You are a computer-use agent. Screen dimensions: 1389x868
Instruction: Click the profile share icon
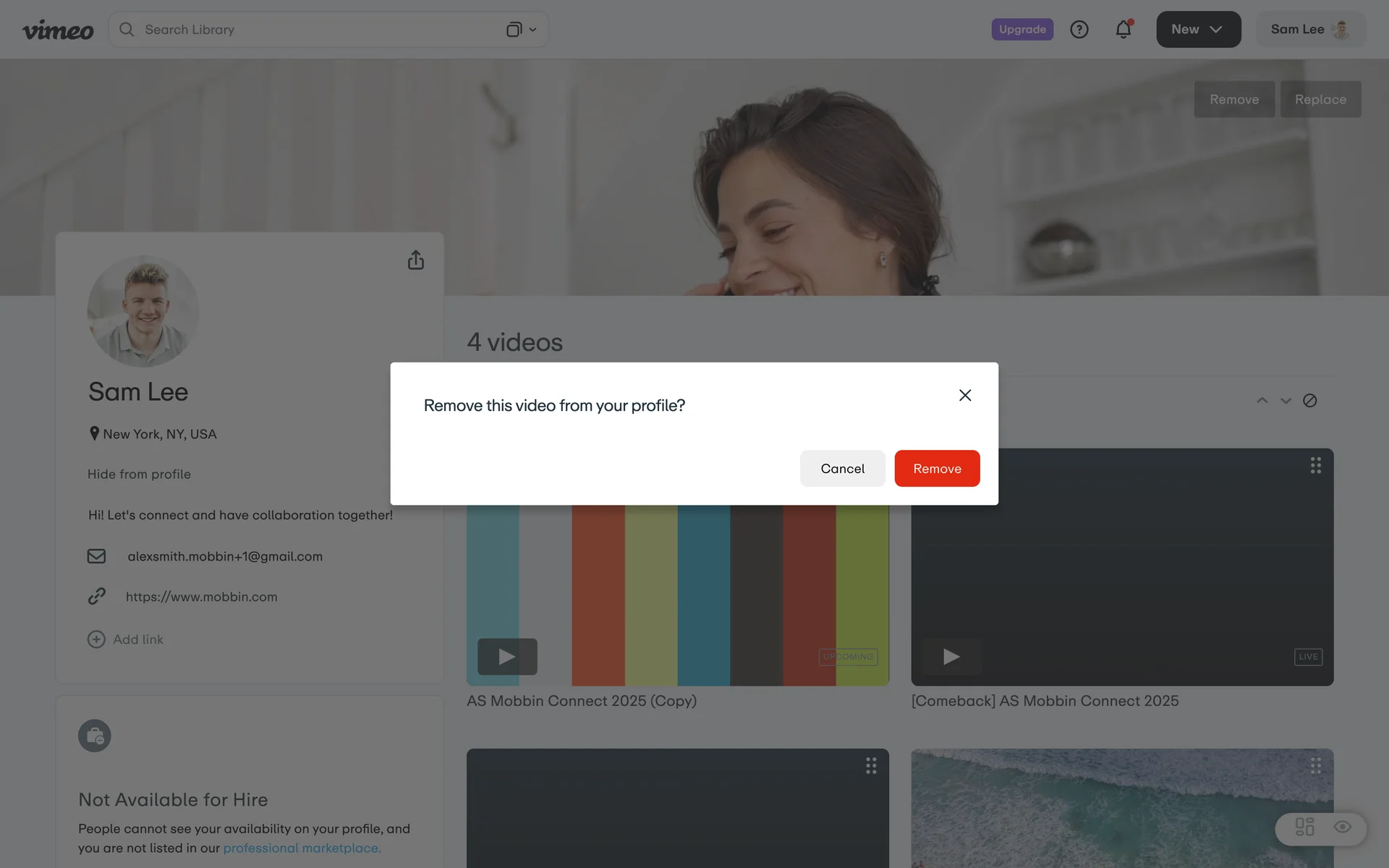click(415, 260)
